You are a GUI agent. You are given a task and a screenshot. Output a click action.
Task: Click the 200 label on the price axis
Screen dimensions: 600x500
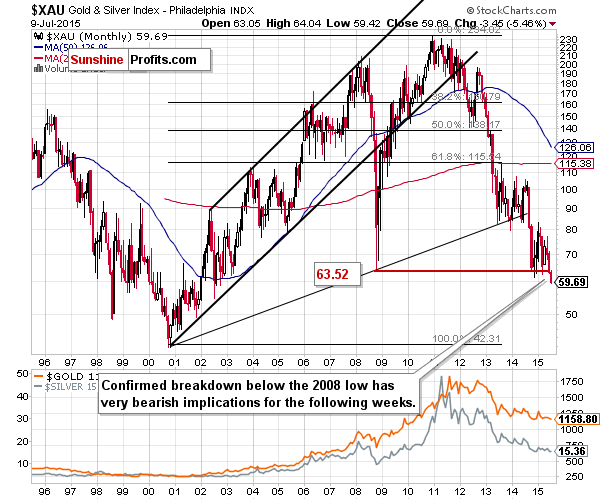(x=568, y=64)
